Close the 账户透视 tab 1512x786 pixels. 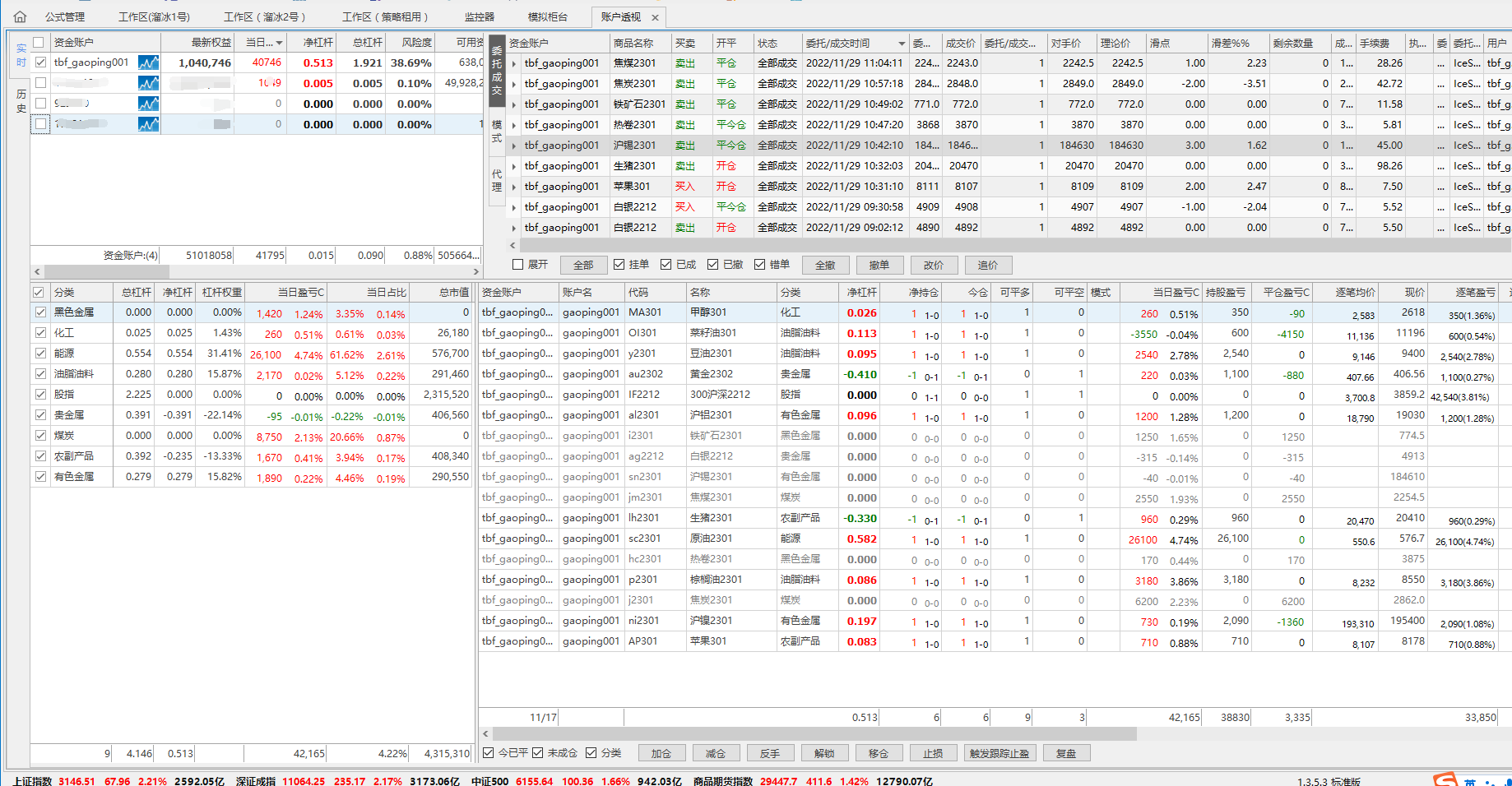[x=655, y=17]
